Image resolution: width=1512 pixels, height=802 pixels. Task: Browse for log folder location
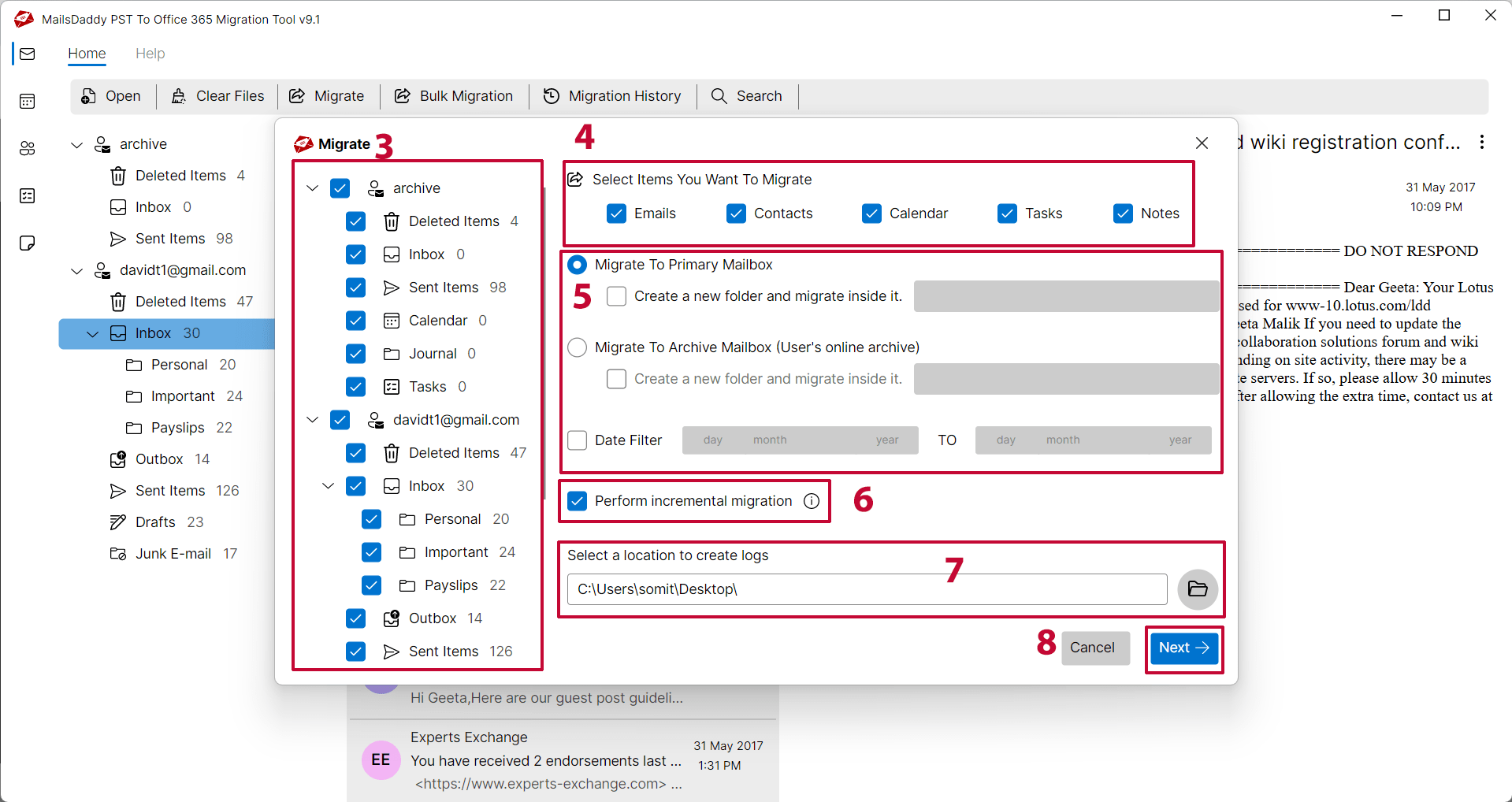coord(1197,589)
